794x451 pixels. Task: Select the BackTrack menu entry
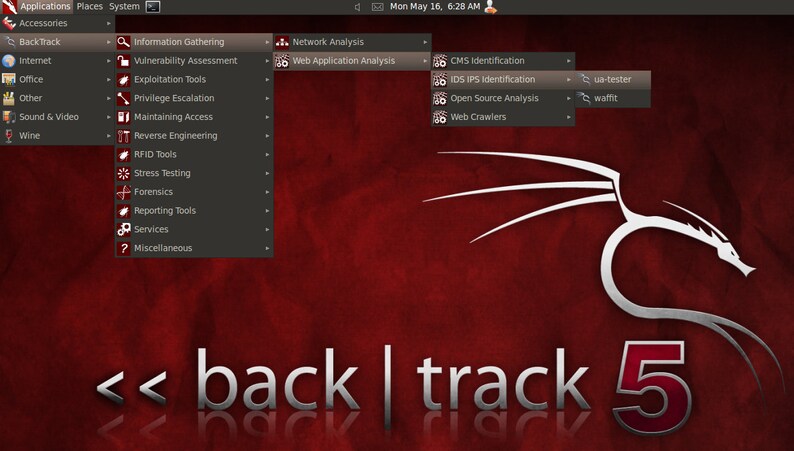57,42
